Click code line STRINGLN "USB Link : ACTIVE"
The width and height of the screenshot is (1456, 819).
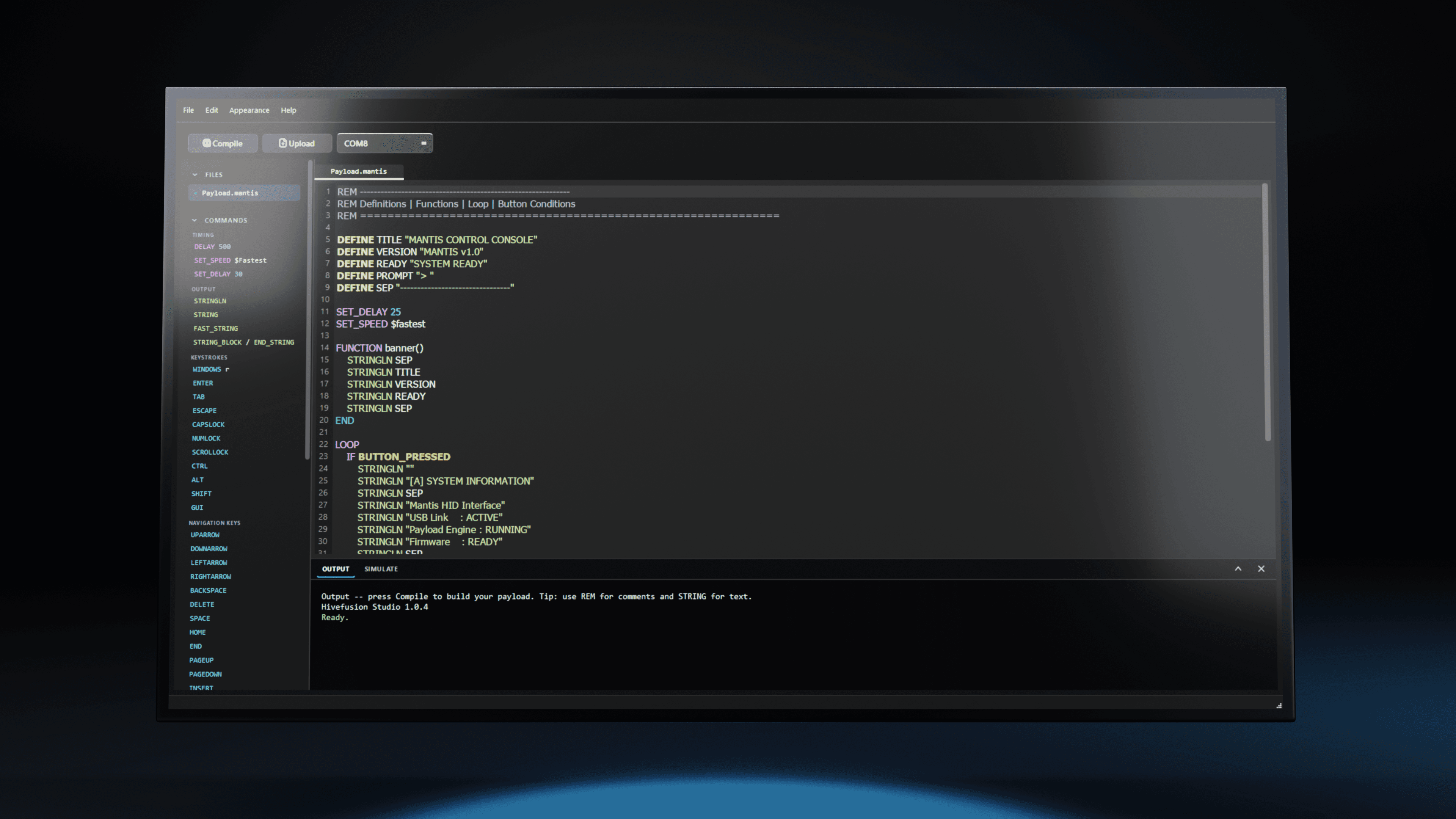[x=430, y=518]
